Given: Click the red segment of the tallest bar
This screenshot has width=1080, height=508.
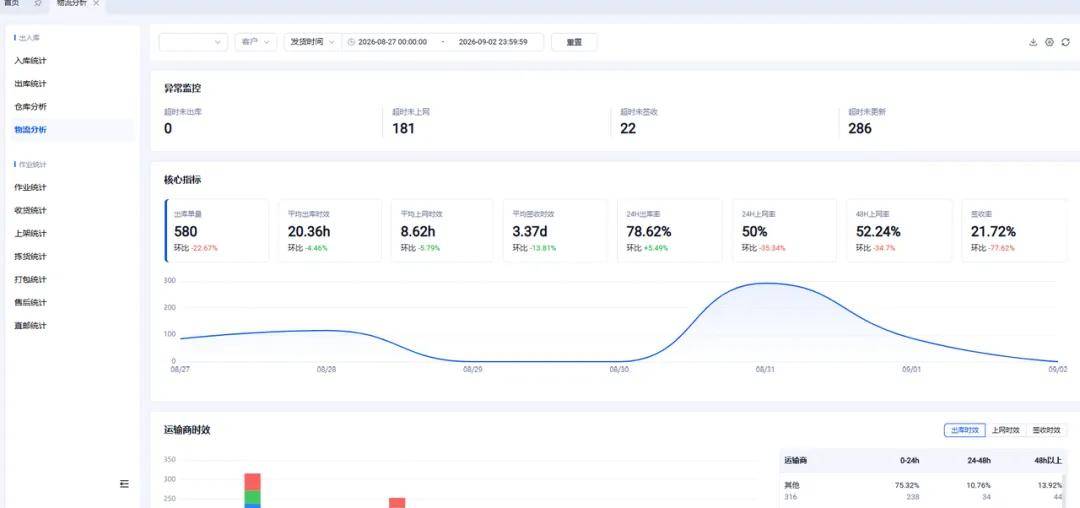Looking at the screenshot, I should [x=252, y=481].
